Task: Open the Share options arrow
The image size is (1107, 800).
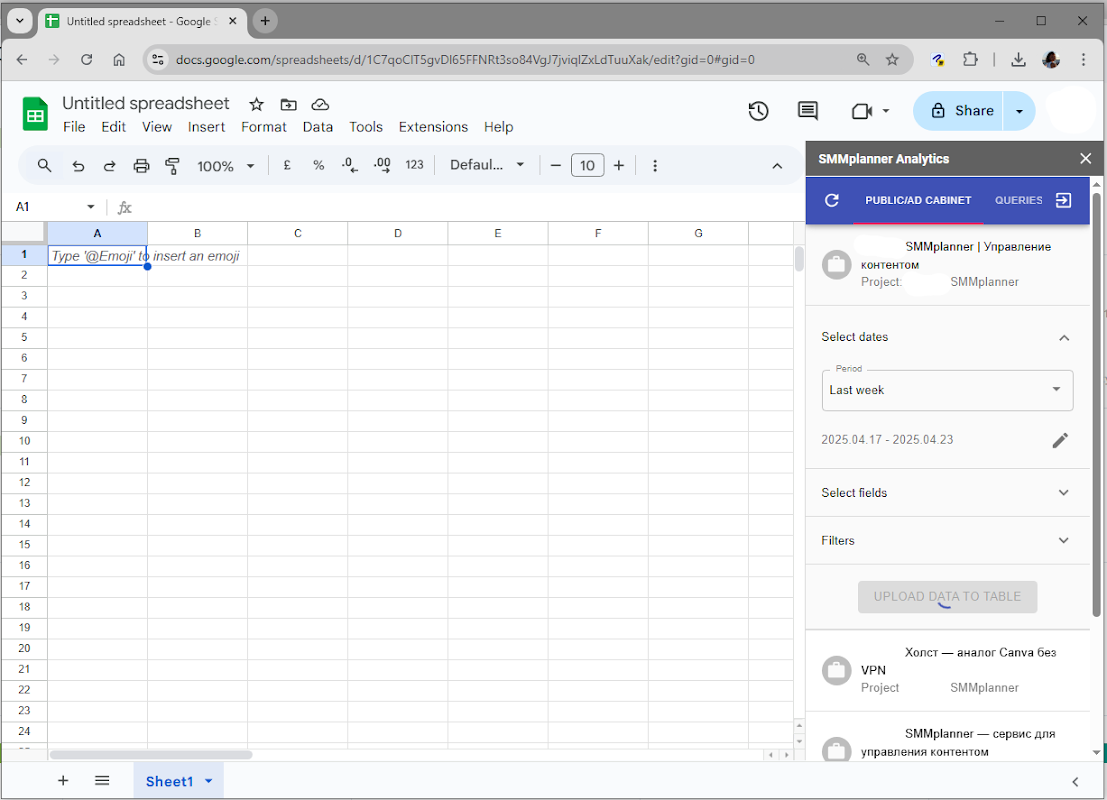Action: 1019,111
